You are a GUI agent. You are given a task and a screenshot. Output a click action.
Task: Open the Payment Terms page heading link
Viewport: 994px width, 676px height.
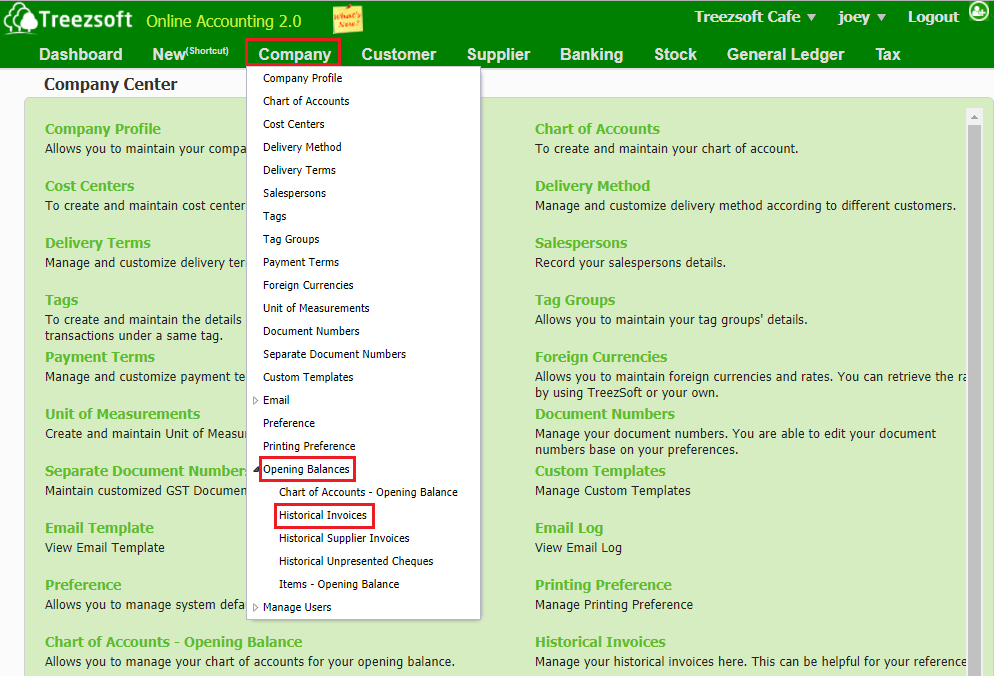[x=100, y=357]
